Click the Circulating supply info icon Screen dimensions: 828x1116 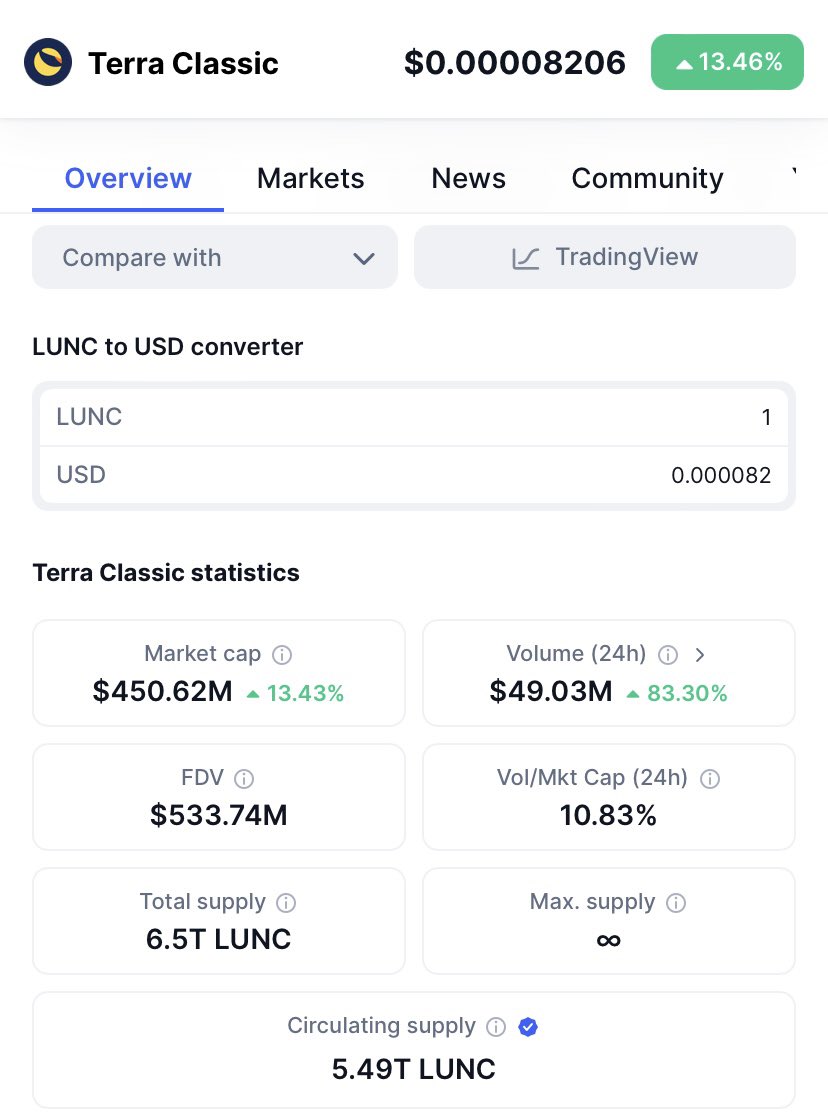[x=496, y=1026]
